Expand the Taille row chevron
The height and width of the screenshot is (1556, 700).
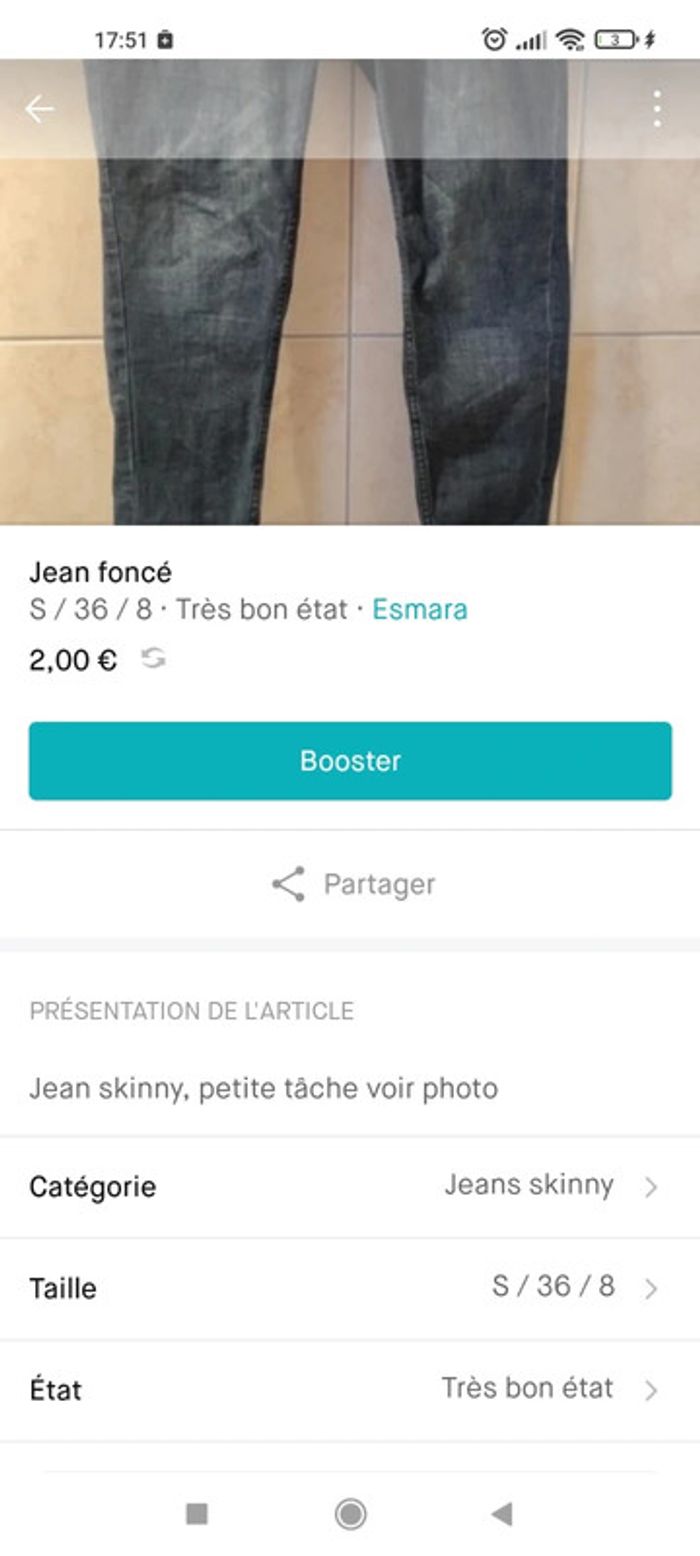(651, 1288)
